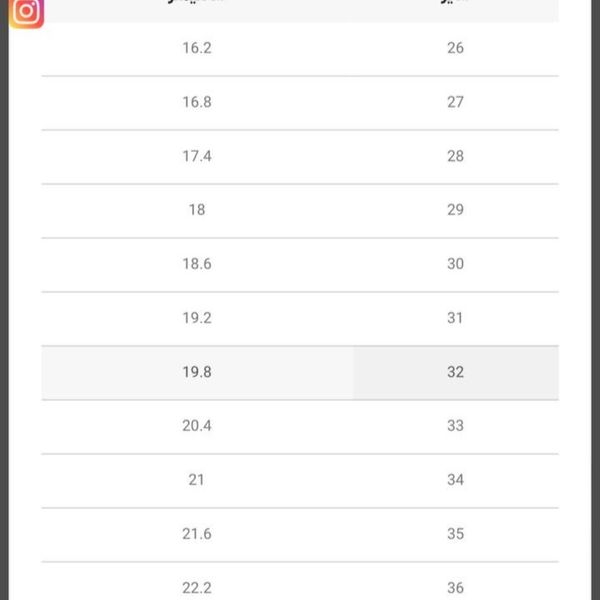600x600 pixels.
Task: Choose size 34 in the table
Action: point(455,480)
